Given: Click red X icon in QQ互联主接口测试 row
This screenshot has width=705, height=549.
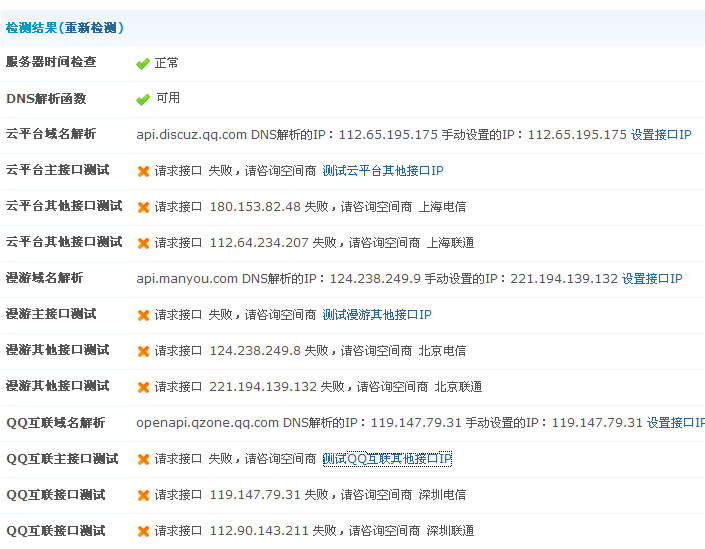Looking at the screenshot, I should click(143, 459).
